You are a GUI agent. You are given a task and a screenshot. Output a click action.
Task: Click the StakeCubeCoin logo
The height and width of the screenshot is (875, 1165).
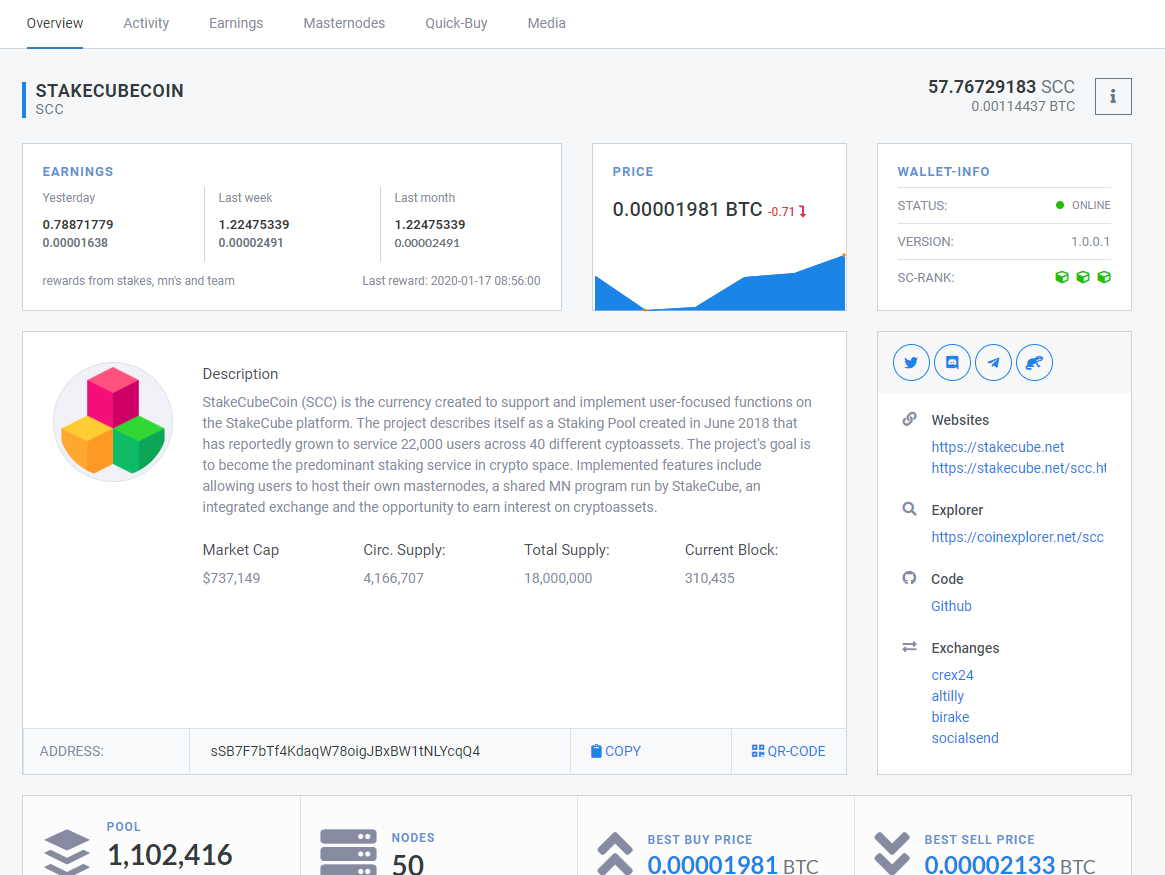113,422
